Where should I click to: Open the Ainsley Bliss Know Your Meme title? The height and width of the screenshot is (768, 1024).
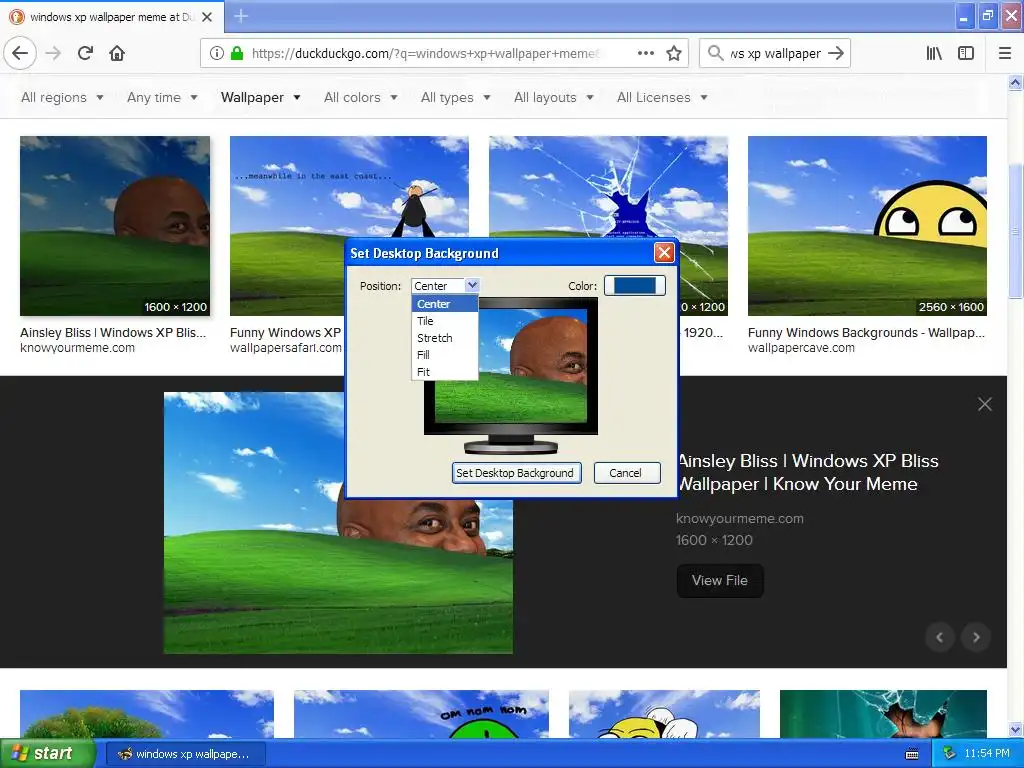click(808, 472)
